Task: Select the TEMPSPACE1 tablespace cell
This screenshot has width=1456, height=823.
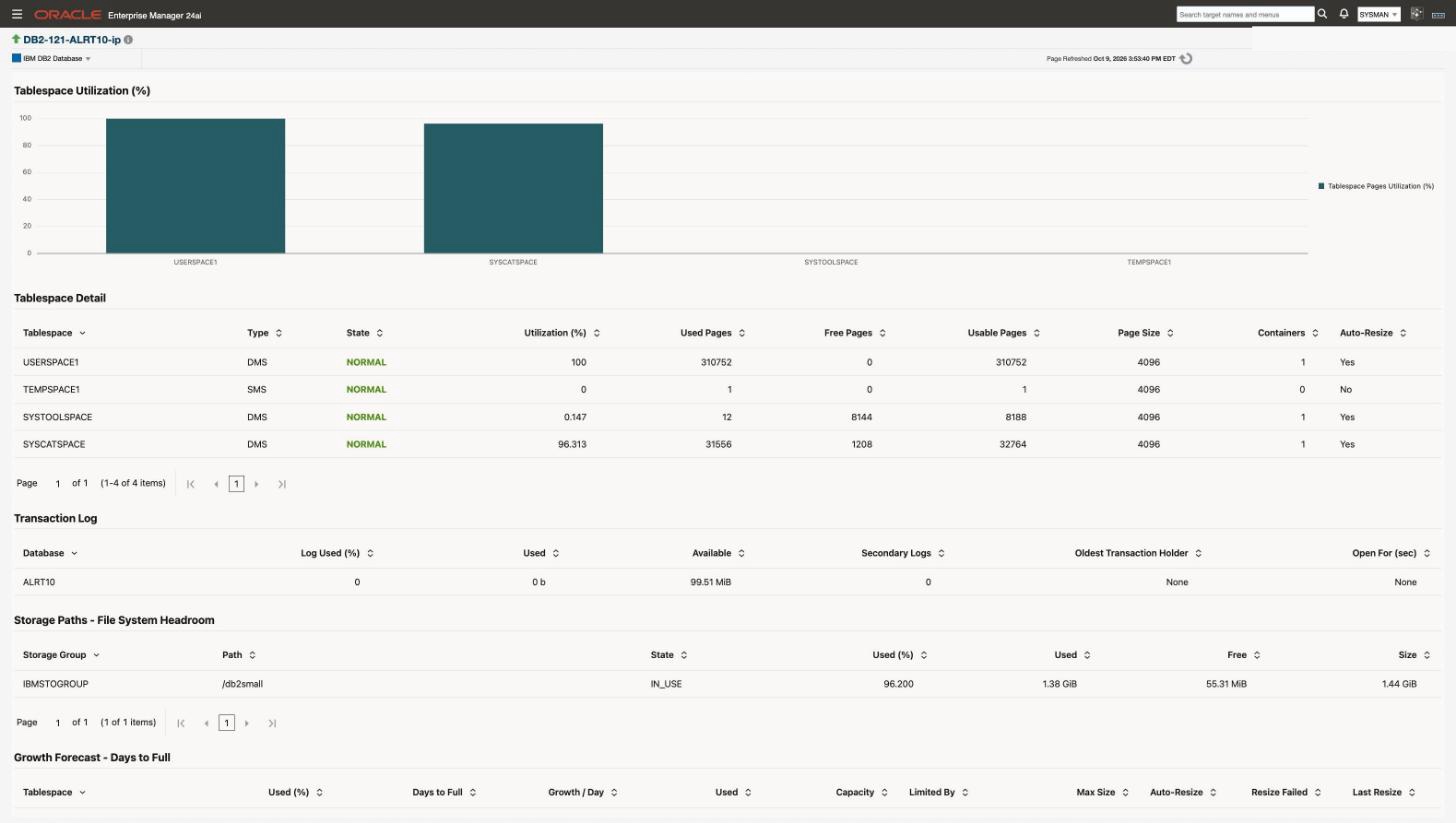Action: point(51,390)
